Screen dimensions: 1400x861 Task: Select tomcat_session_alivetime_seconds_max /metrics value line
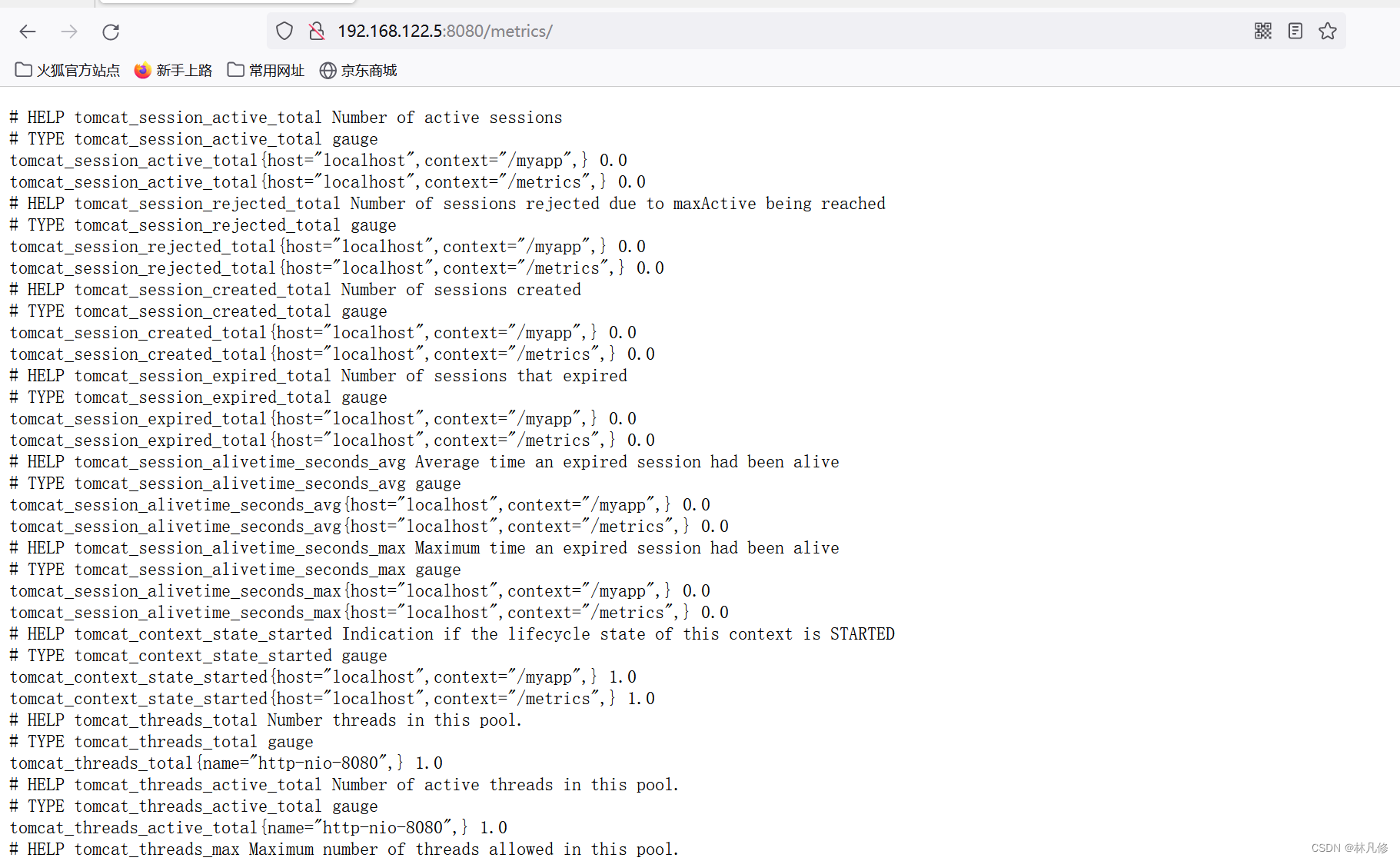click(369, 613)
